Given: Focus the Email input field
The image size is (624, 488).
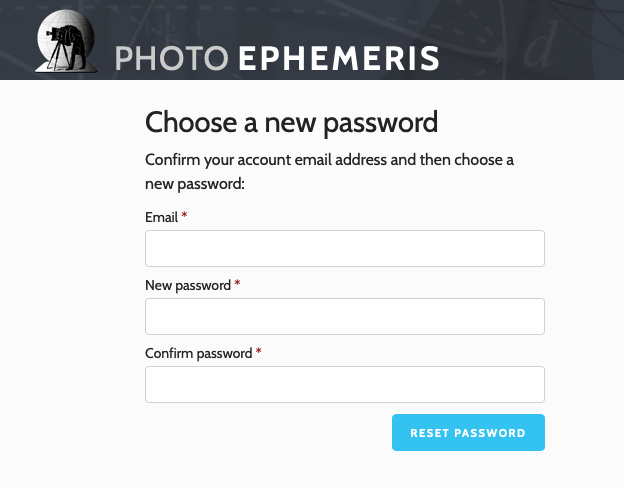Looking at the screenshot, I should pos(345,249).
